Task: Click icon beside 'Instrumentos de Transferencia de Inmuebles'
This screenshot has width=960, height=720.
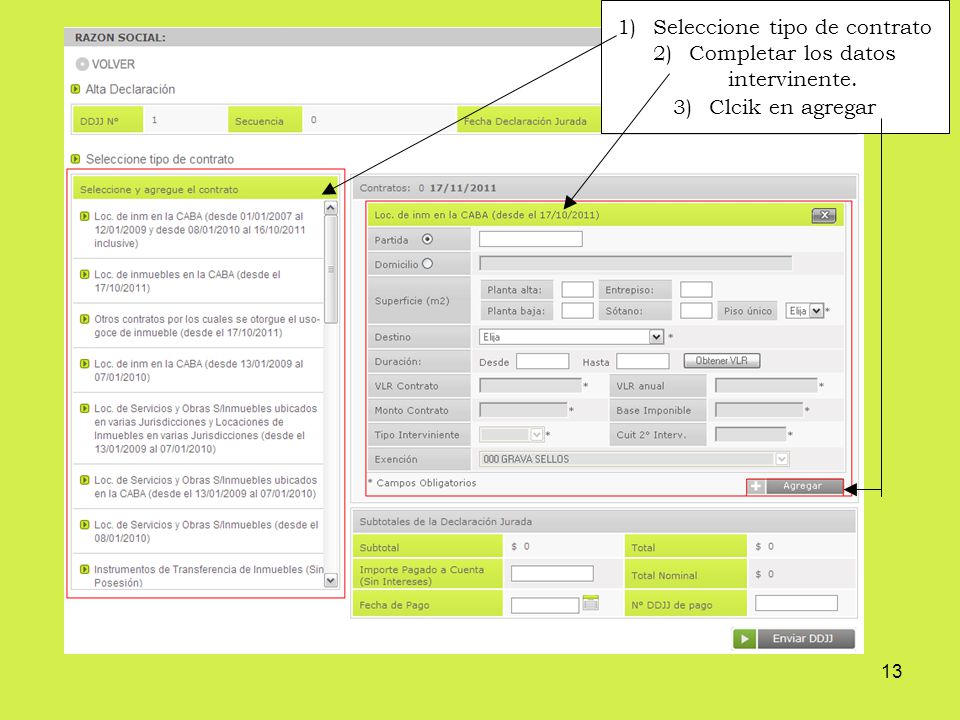Action: [x=85, y=569]
